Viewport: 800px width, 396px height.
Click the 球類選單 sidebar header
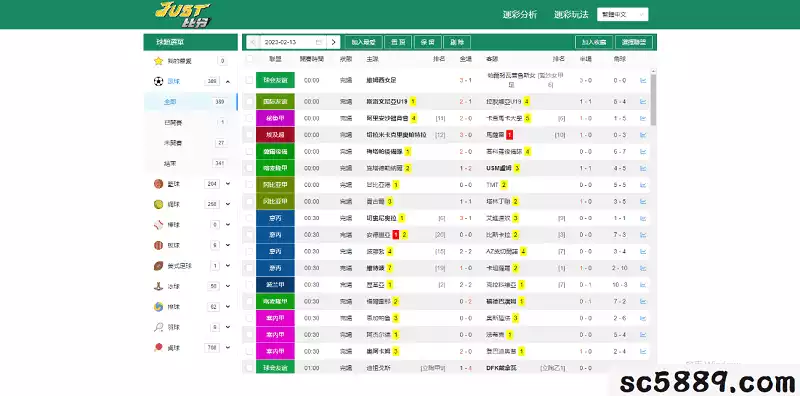pyautogui.click(x=191, y=42)
